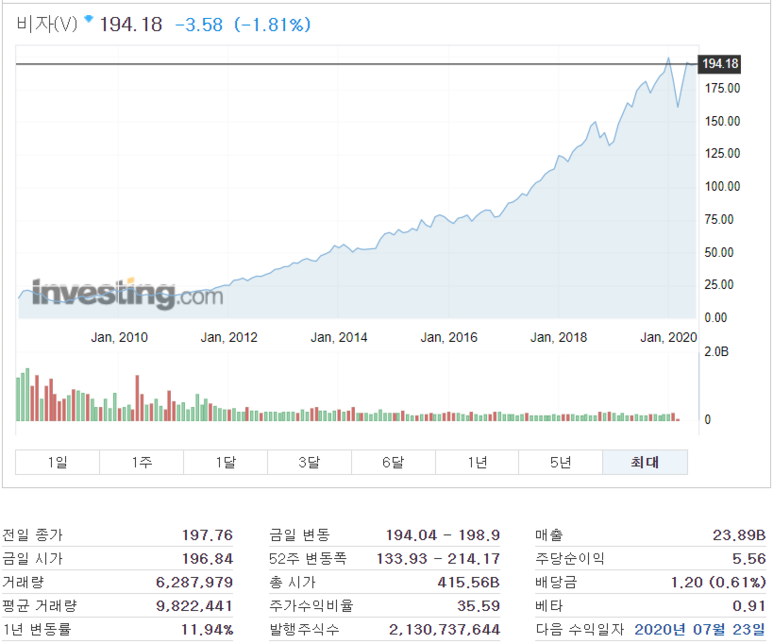The image size is (773, 644).
Task: Switch chart to 3달 range
Action: click(x=309, y=462)
